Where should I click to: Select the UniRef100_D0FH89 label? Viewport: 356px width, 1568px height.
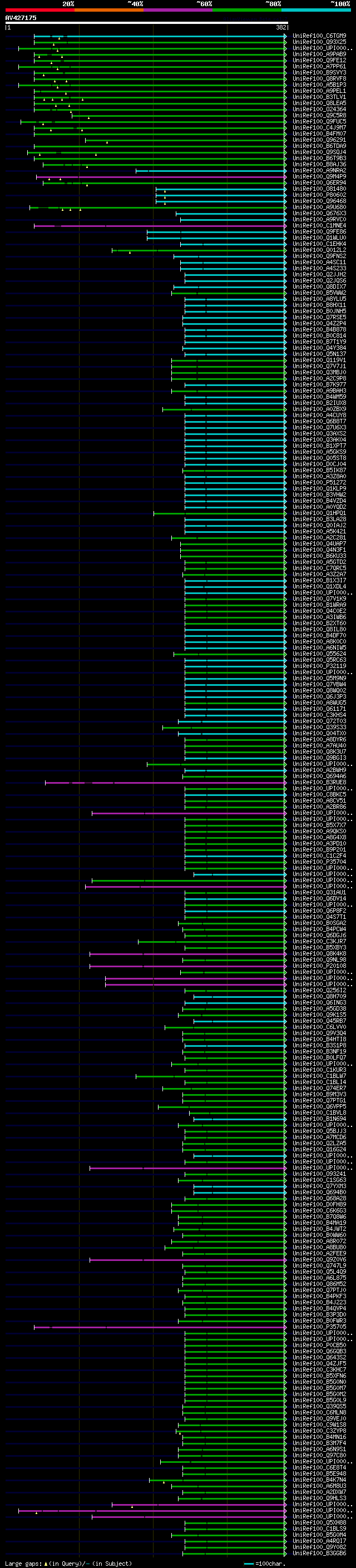coord(319,1204)
